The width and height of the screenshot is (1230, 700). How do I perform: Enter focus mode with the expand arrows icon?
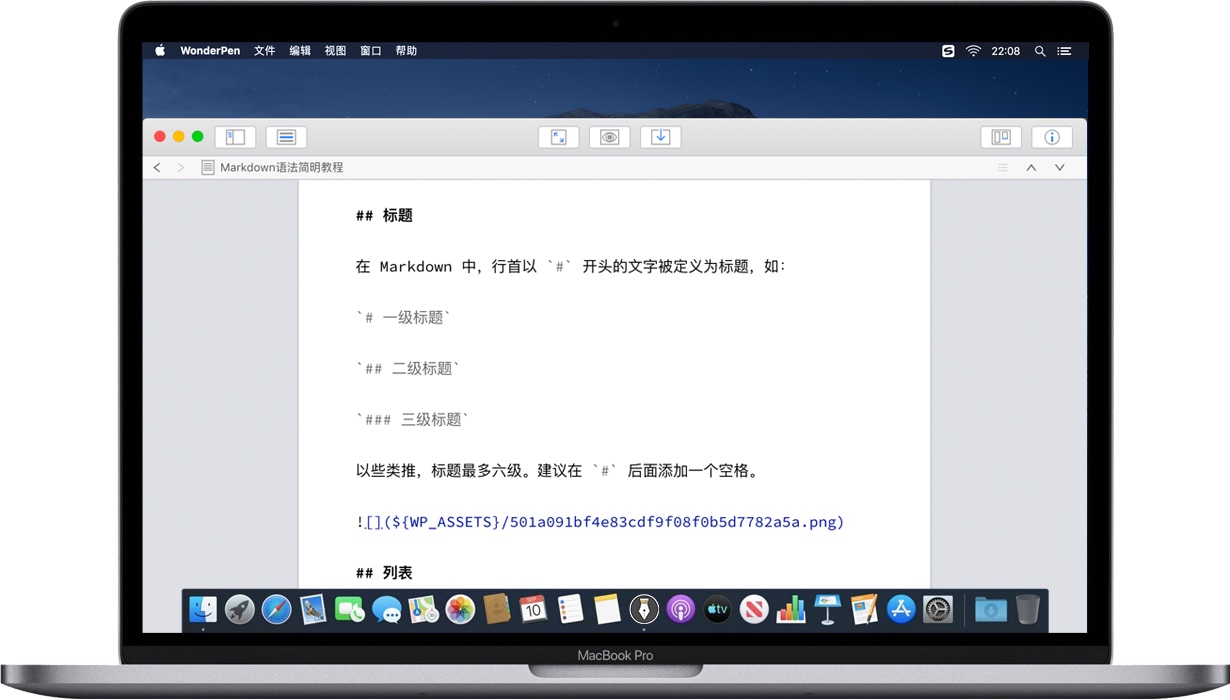[559, 136]
